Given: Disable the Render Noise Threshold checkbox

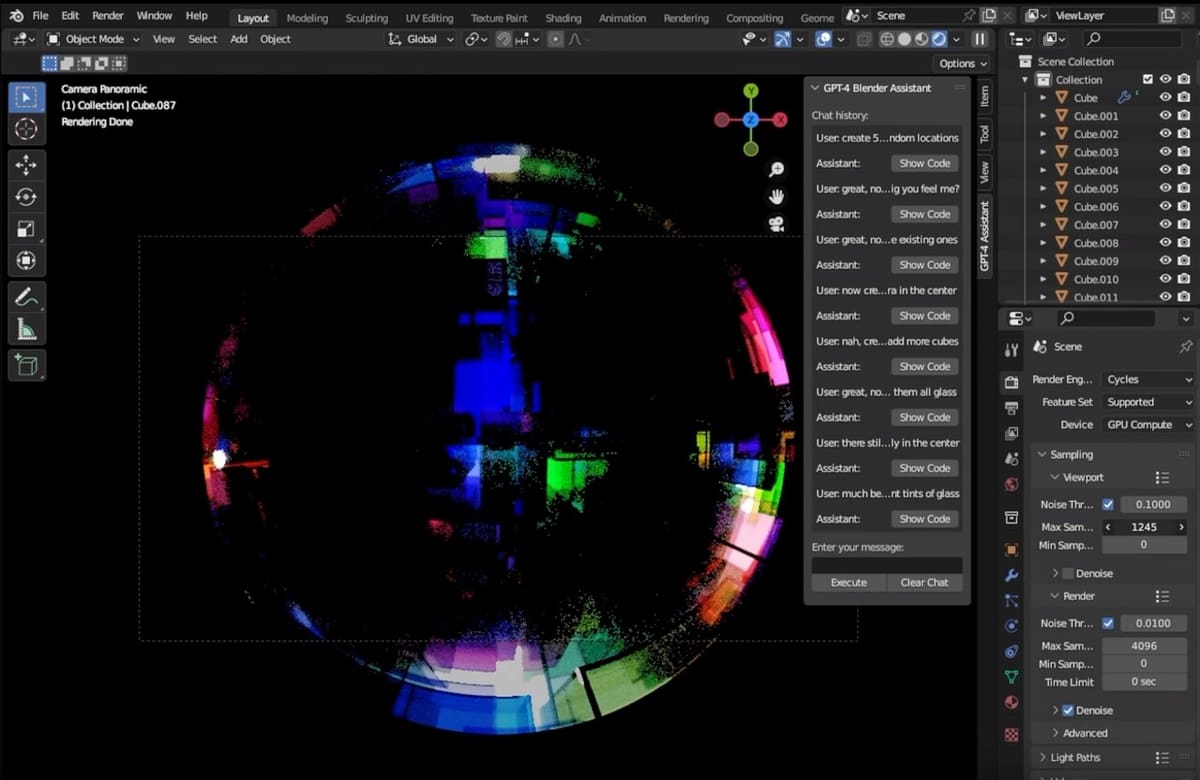Looking at the screenshot, I should (1107, 623).
